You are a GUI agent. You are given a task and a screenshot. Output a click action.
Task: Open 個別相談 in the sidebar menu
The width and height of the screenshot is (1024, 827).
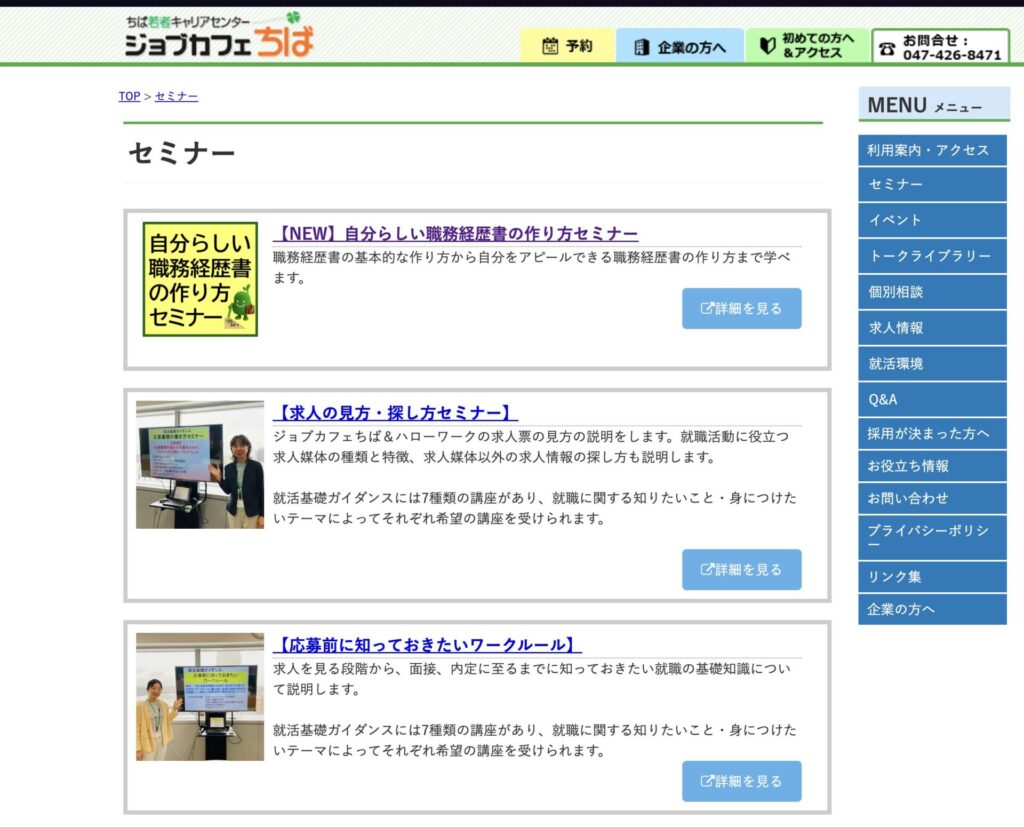932,291
